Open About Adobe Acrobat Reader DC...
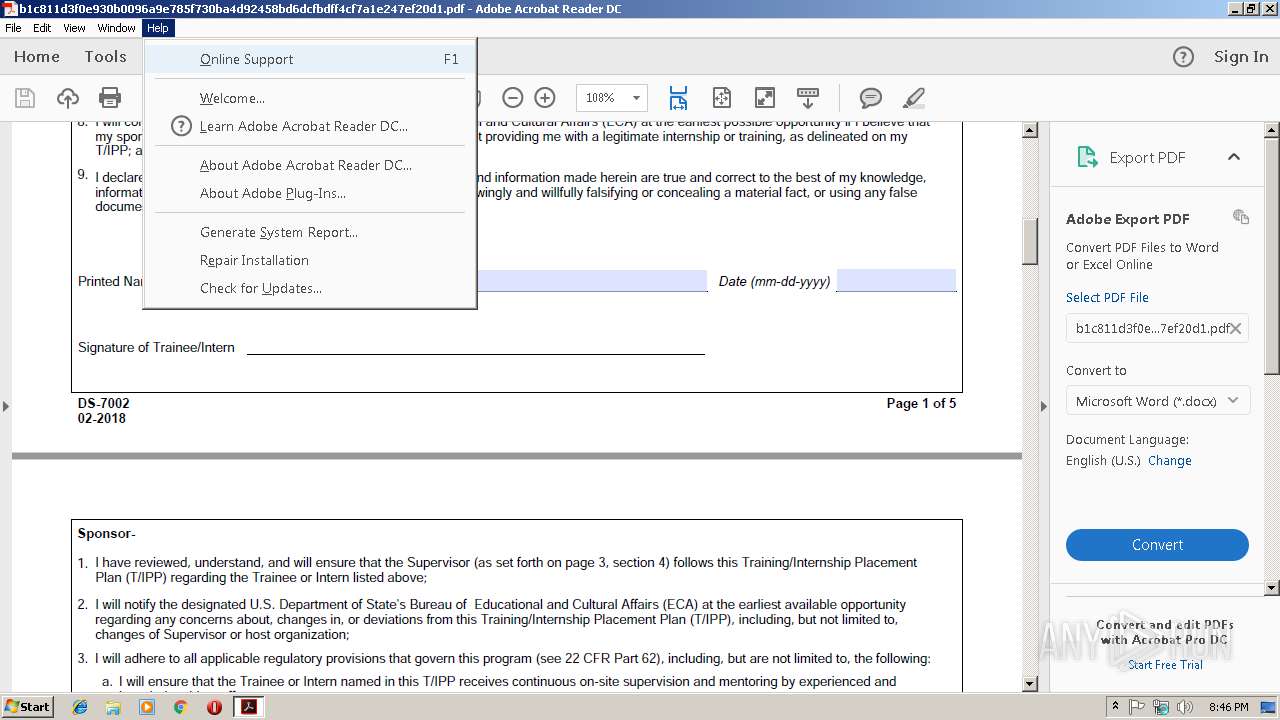Viewport: 1280px width, 720px height. 310,165
